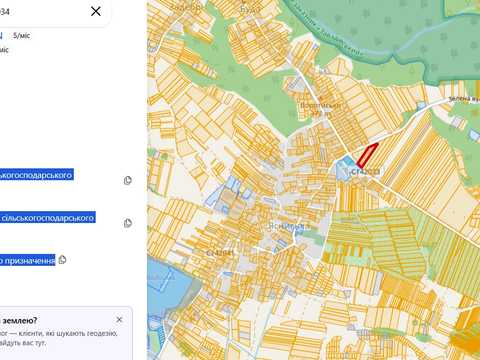Click the popup text mentioning 'геодезію'

coord(59,334)
